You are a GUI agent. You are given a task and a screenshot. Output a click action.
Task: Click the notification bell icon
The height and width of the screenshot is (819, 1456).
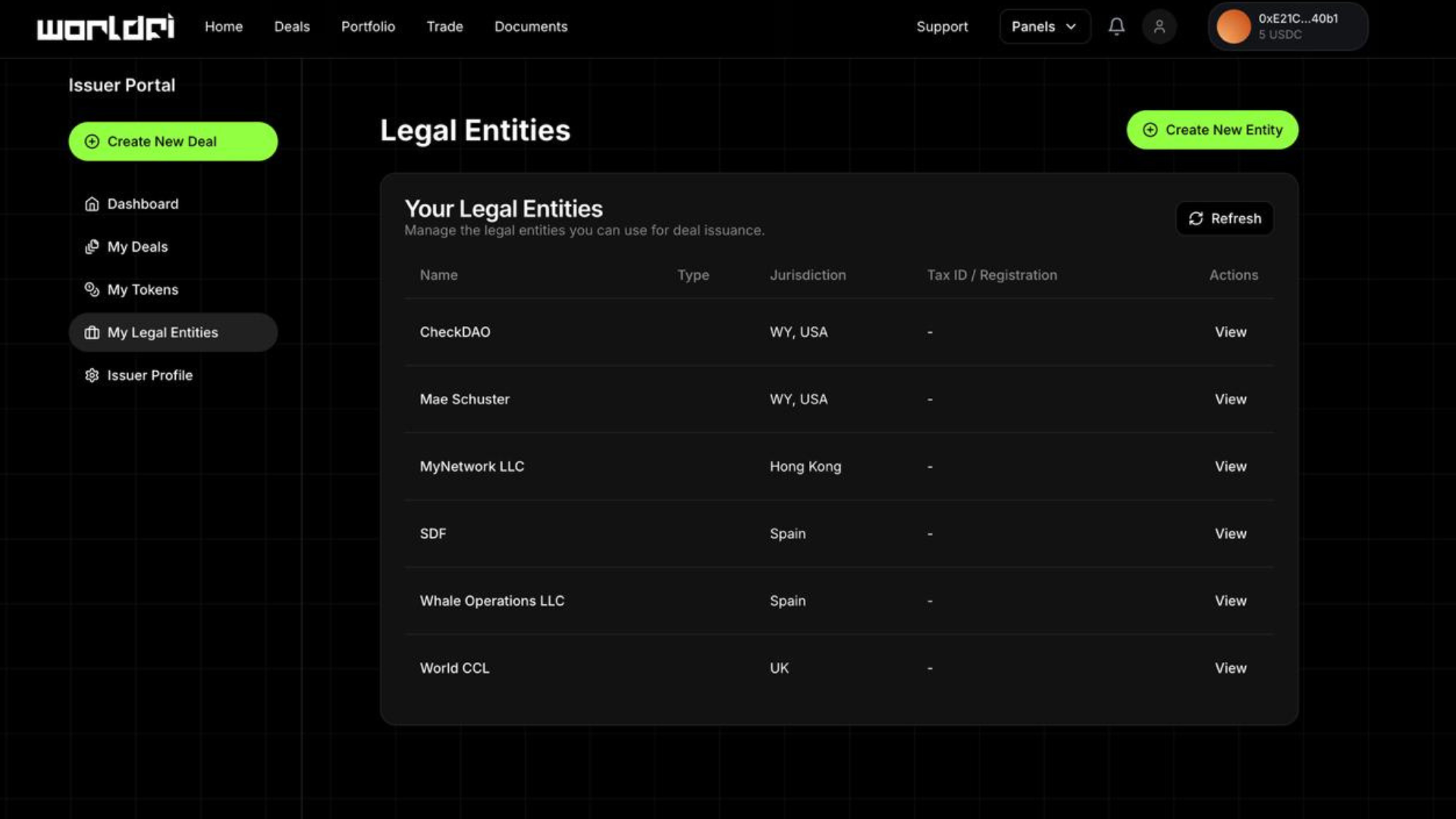pyautogui.click(x=1116, y=27)
